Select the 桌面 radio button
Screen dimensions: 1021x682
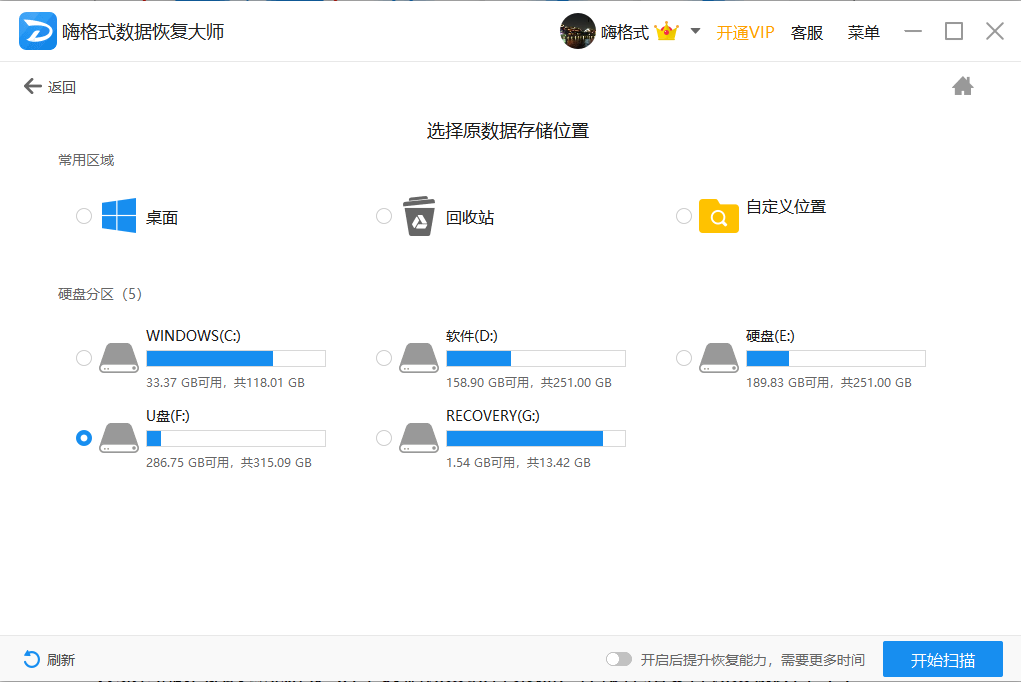pos(84,216)
